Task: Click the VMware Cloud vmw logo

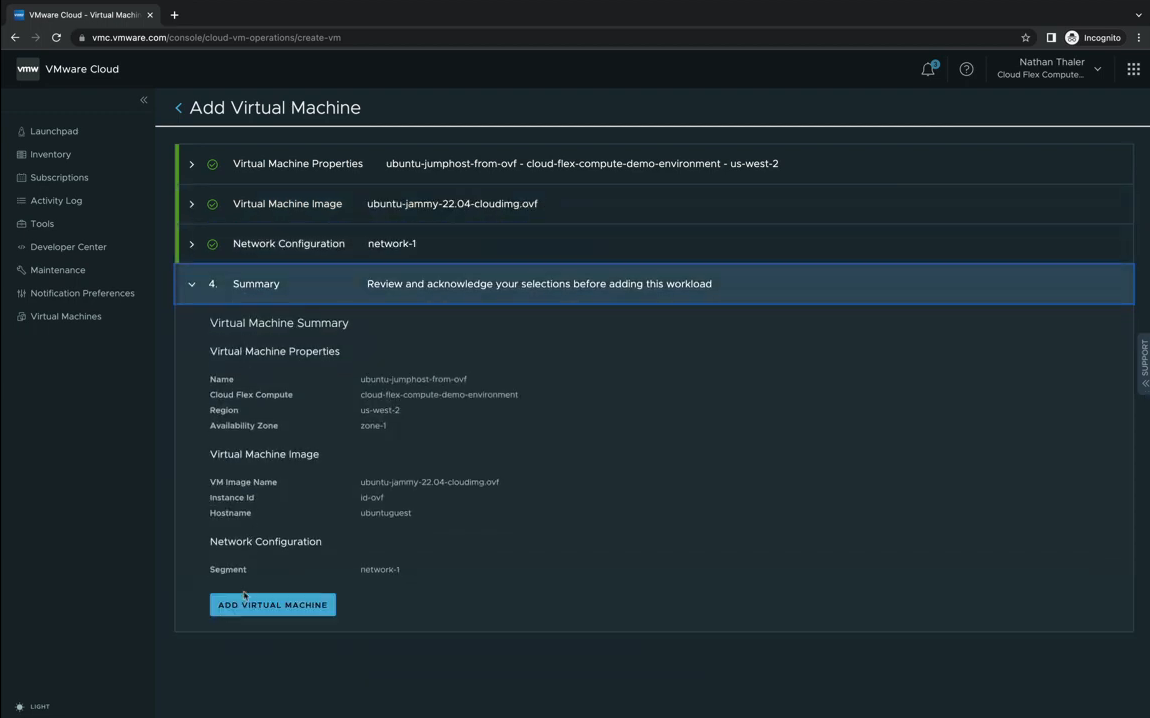Action: [28, 69]
